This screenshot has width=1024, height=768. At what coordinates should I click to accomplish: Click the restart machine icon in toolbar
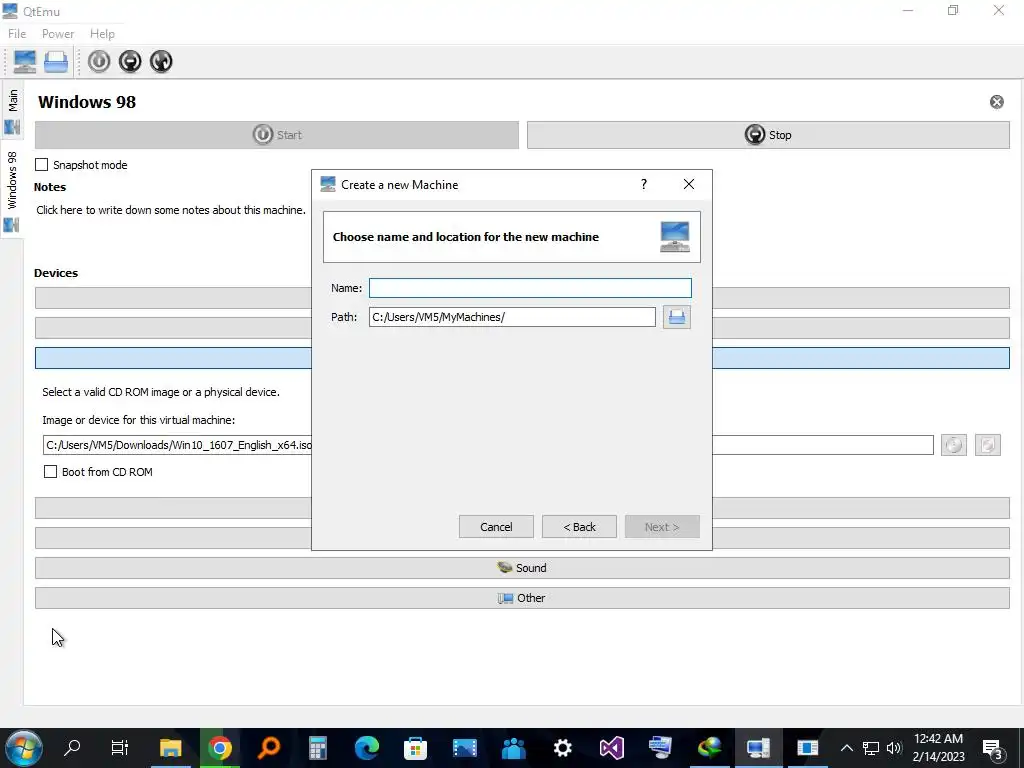[161, 61]
